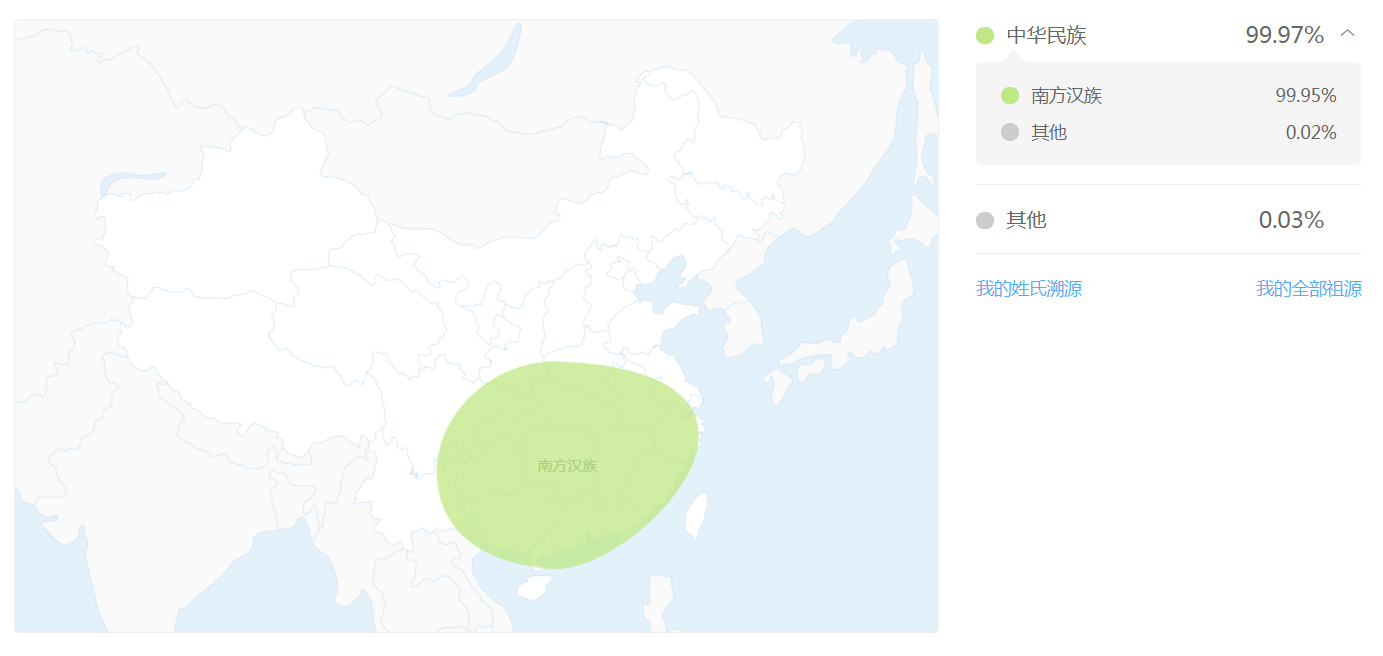Click the gray dot beside 其他 0.03%
The image size is (1383, 656).
[985, 220]
